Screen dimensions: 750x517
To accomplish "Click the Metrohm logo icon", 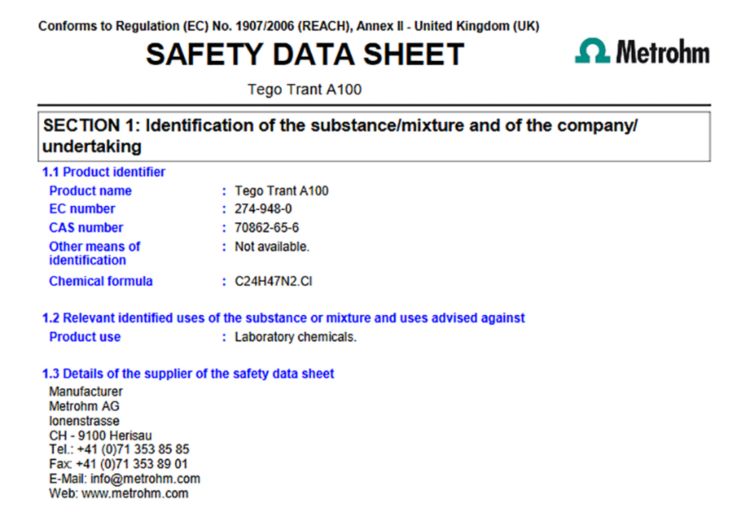I will [x=592, y=52].
